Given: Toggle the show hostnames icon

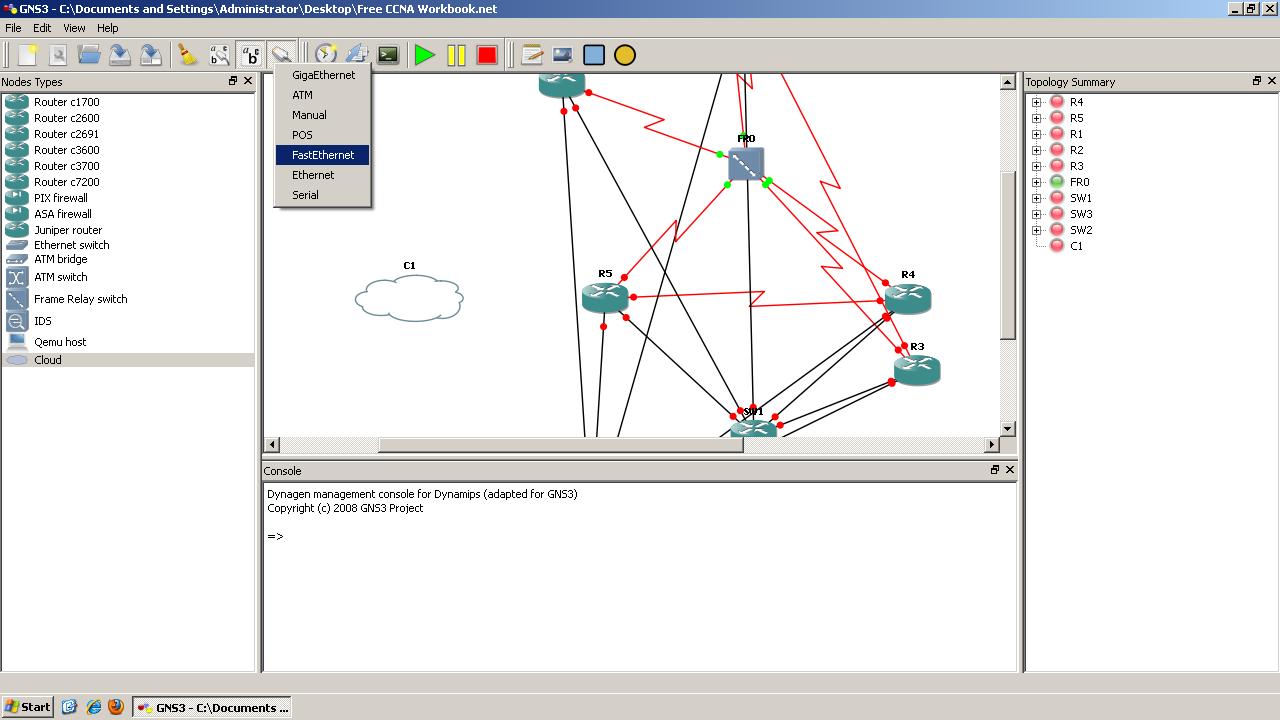Looking at the screenshot, I should pos(250,55).
